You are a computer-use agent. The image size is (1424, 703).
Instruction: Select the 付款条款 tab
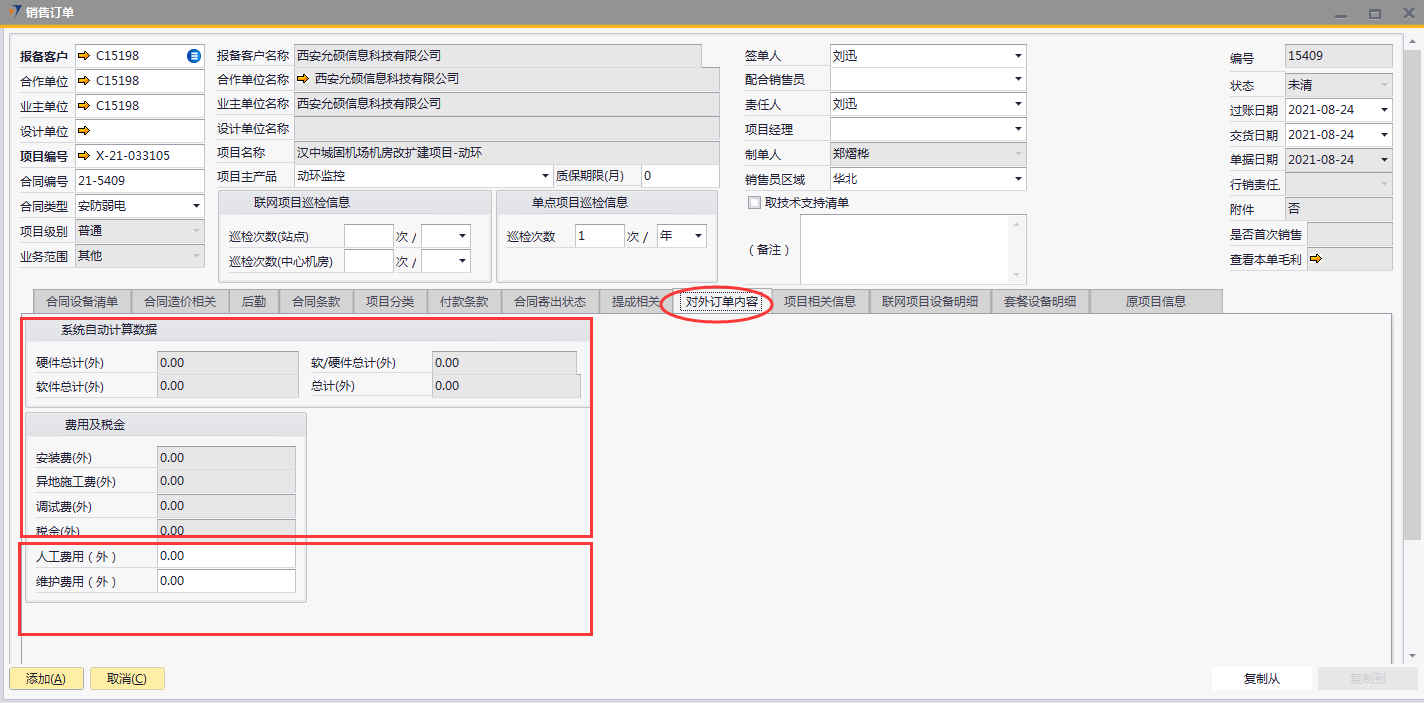[x=463, y=301]
